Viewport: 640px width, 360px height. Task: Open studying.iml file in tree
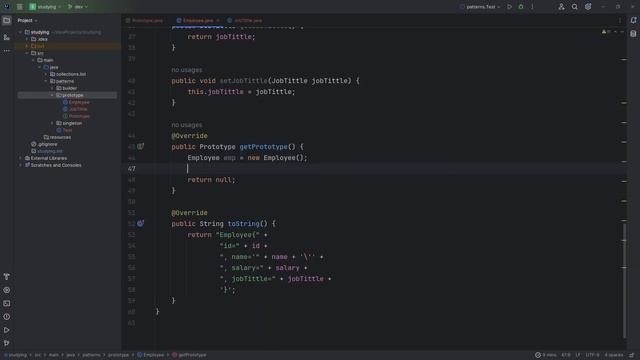pos(50,151)
